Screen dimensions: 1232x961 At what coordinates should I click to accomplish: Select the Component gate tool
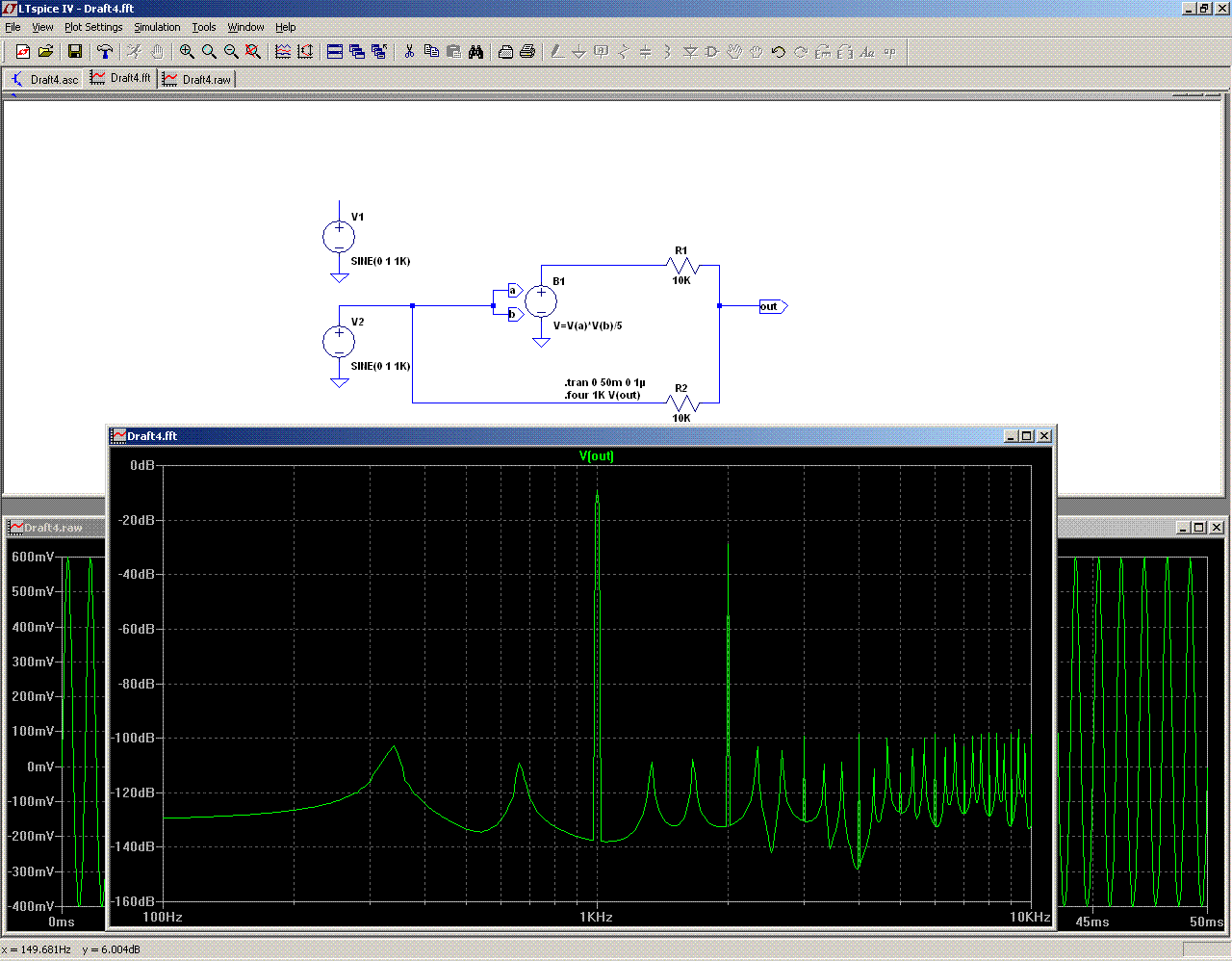pyautogui.click(x=712, y=52)
